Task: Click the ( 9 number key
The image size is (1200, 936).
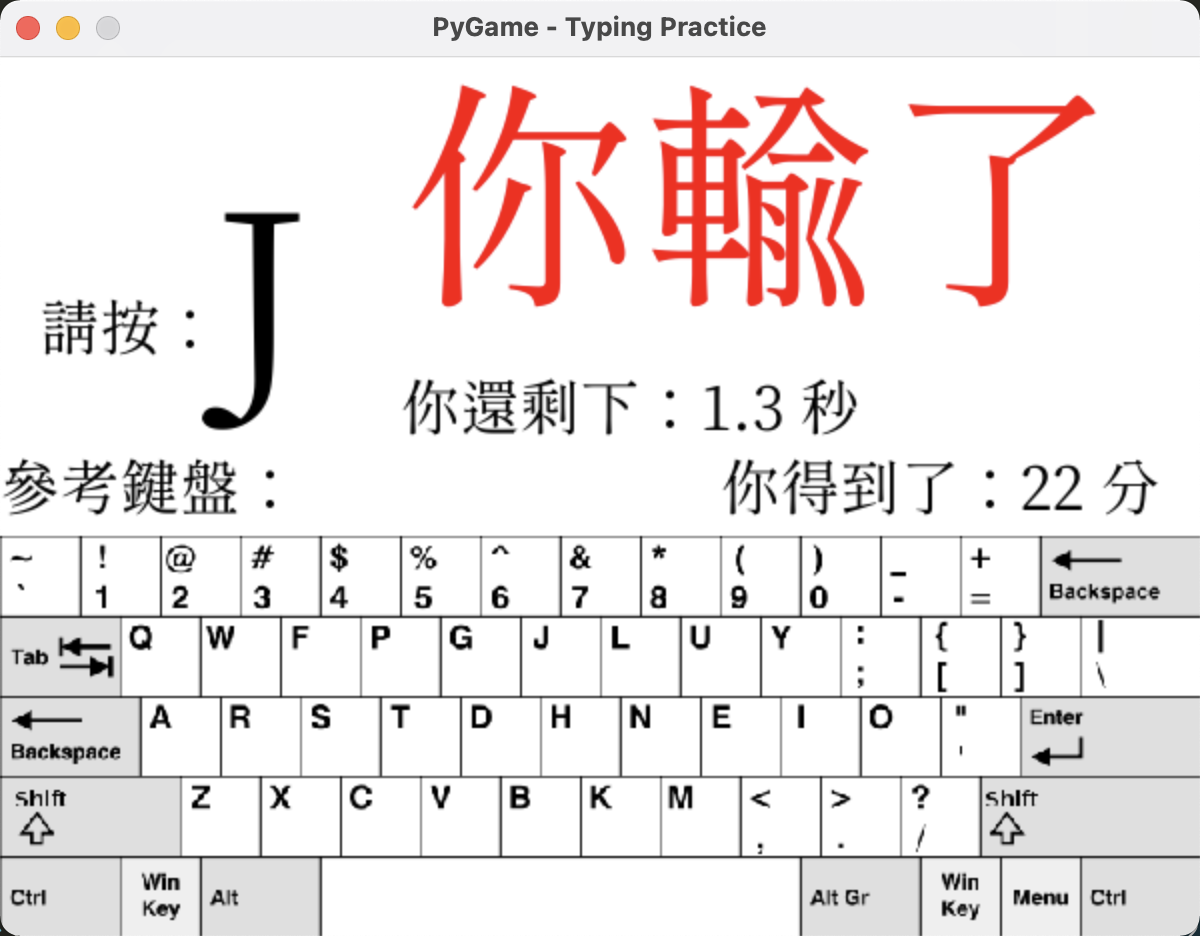Action: tap(761, 577)
